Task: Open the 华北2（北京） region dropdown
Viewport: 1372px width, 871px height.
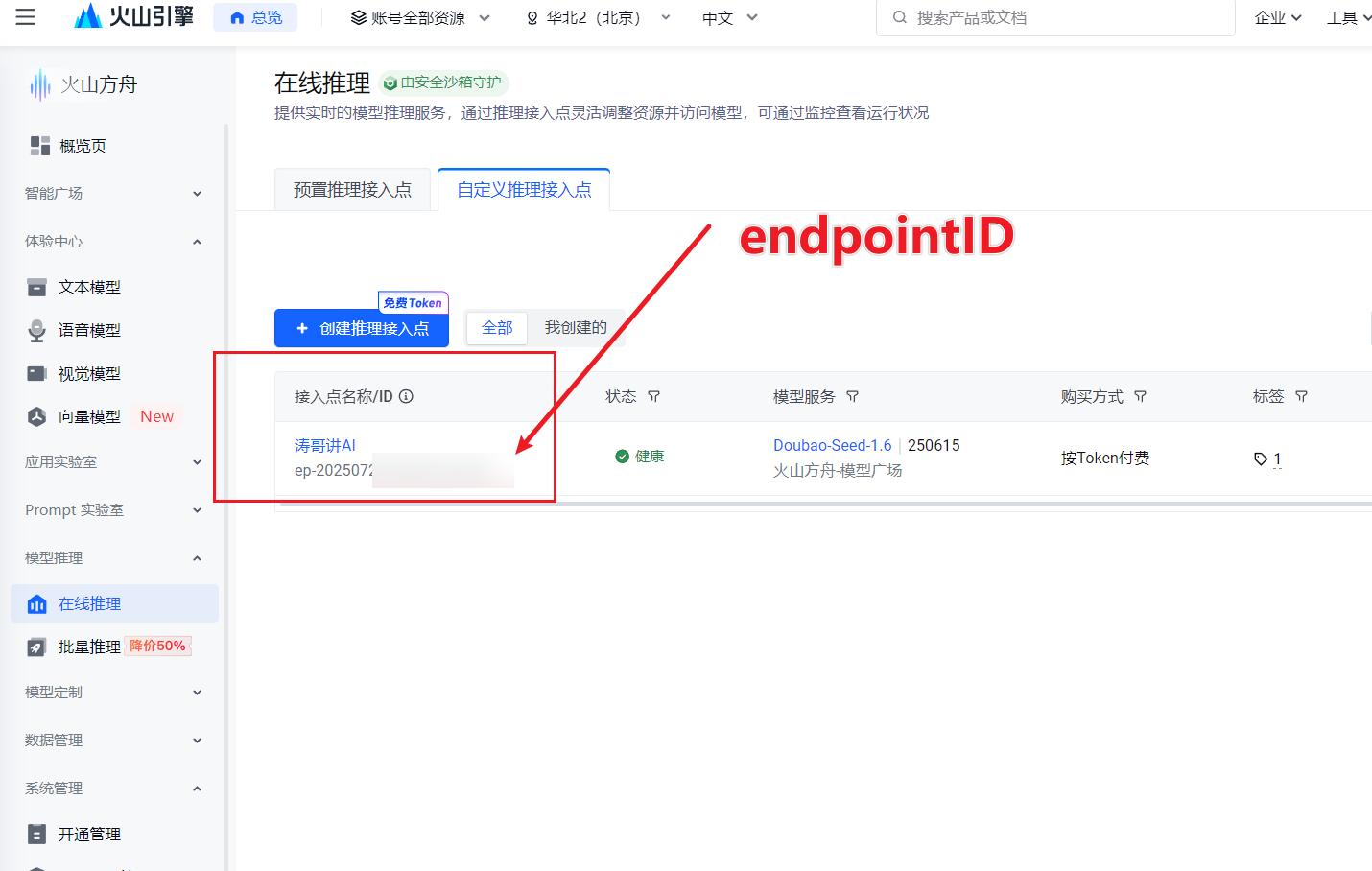Action: point(598,18)
